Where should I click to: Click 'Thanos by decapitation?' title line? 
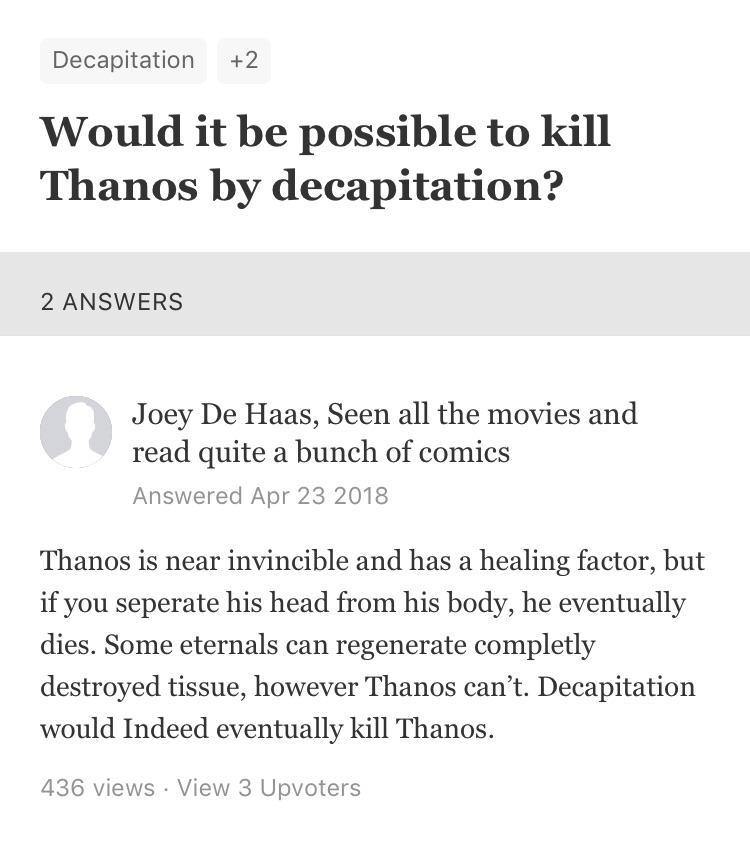click(x=301, y=187)
